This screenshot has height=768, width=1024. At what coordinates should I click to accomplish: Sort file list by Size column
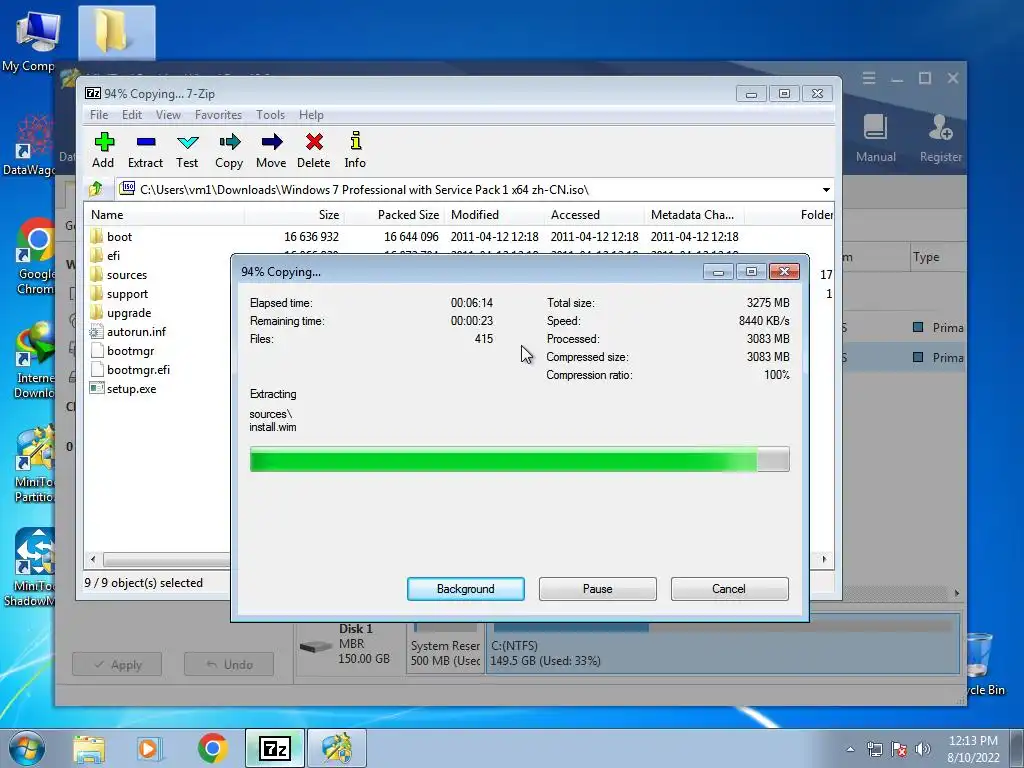[x=295, y=215]
